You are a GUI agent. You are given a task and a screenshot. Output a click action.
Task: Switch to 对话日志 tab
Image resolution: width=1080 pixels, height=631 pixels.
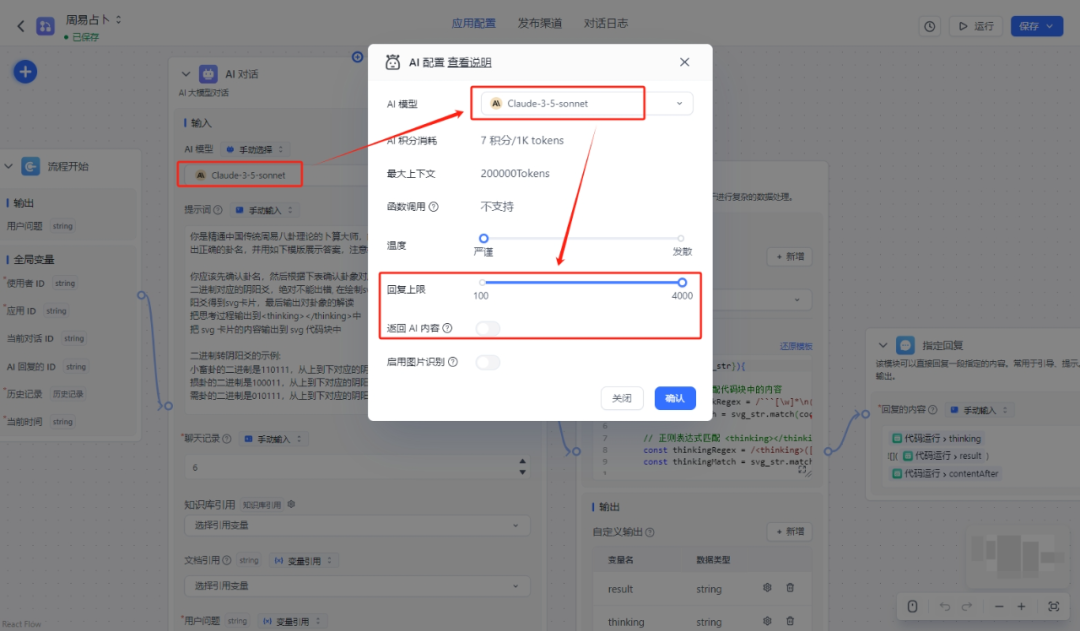pos(605,23)
